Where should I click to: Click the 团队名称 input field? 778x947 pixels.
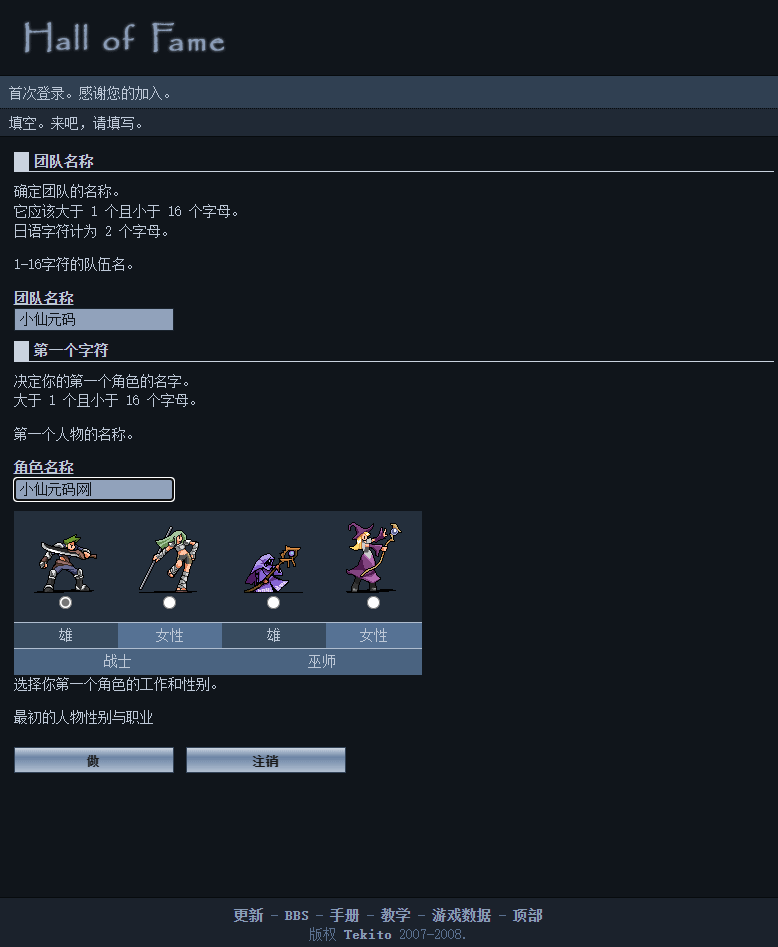94,319
